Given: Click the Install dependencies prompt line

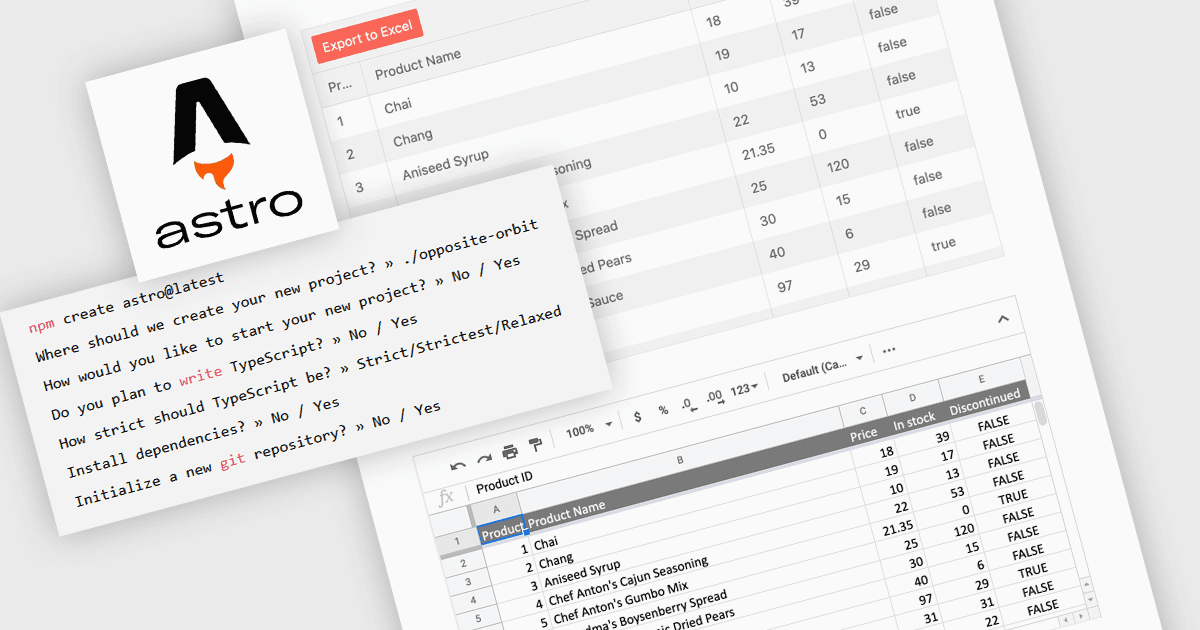Looking at the screenshot, I should [x=204, y=439].
